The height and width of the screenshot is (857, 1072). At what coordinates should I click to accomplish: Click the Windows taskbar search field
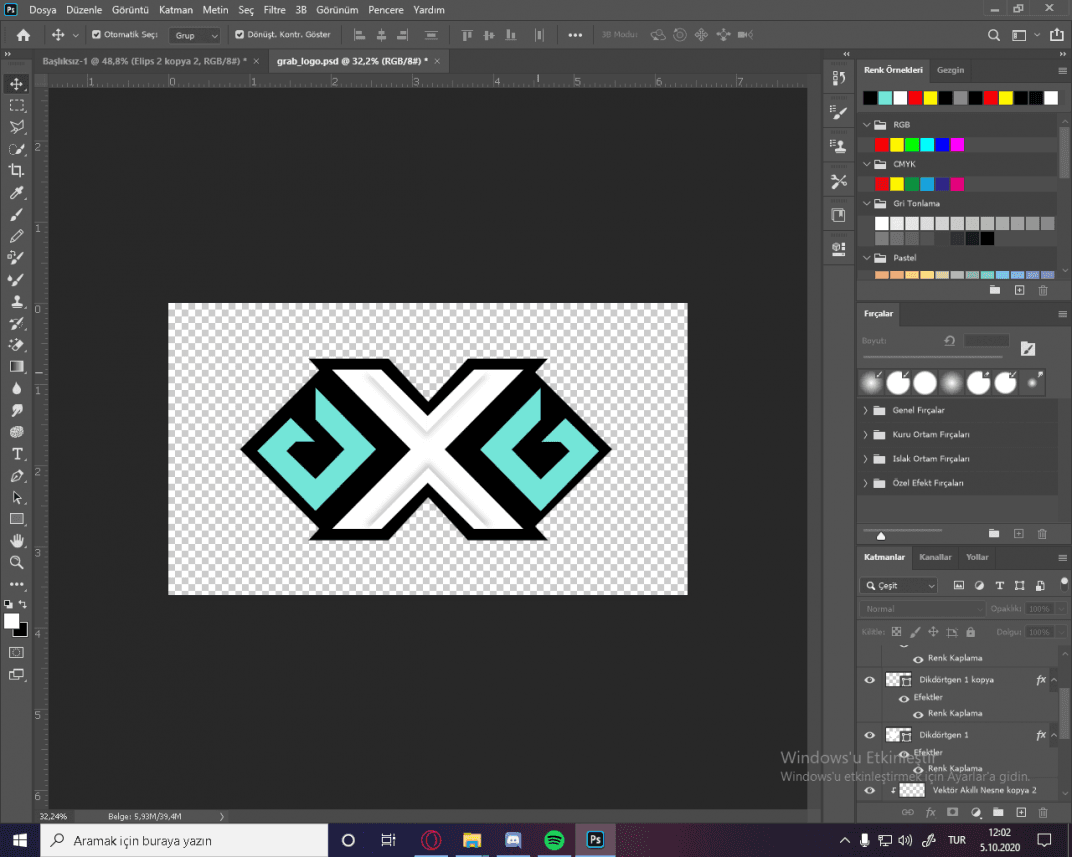point(185,840)
